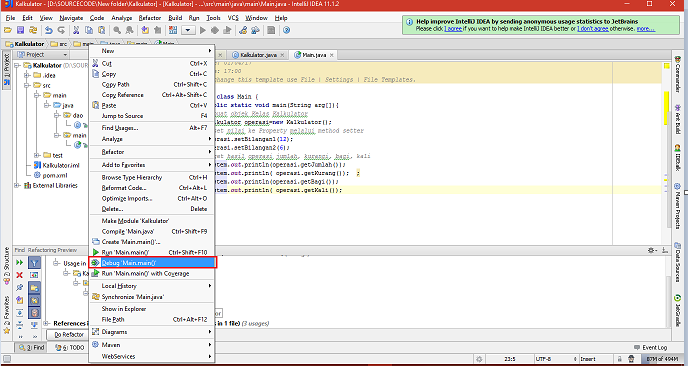Click the Open folder toolbar icon
Image resolution: width=688 pixels, height=366 pixels.
[x=7, y=30]
